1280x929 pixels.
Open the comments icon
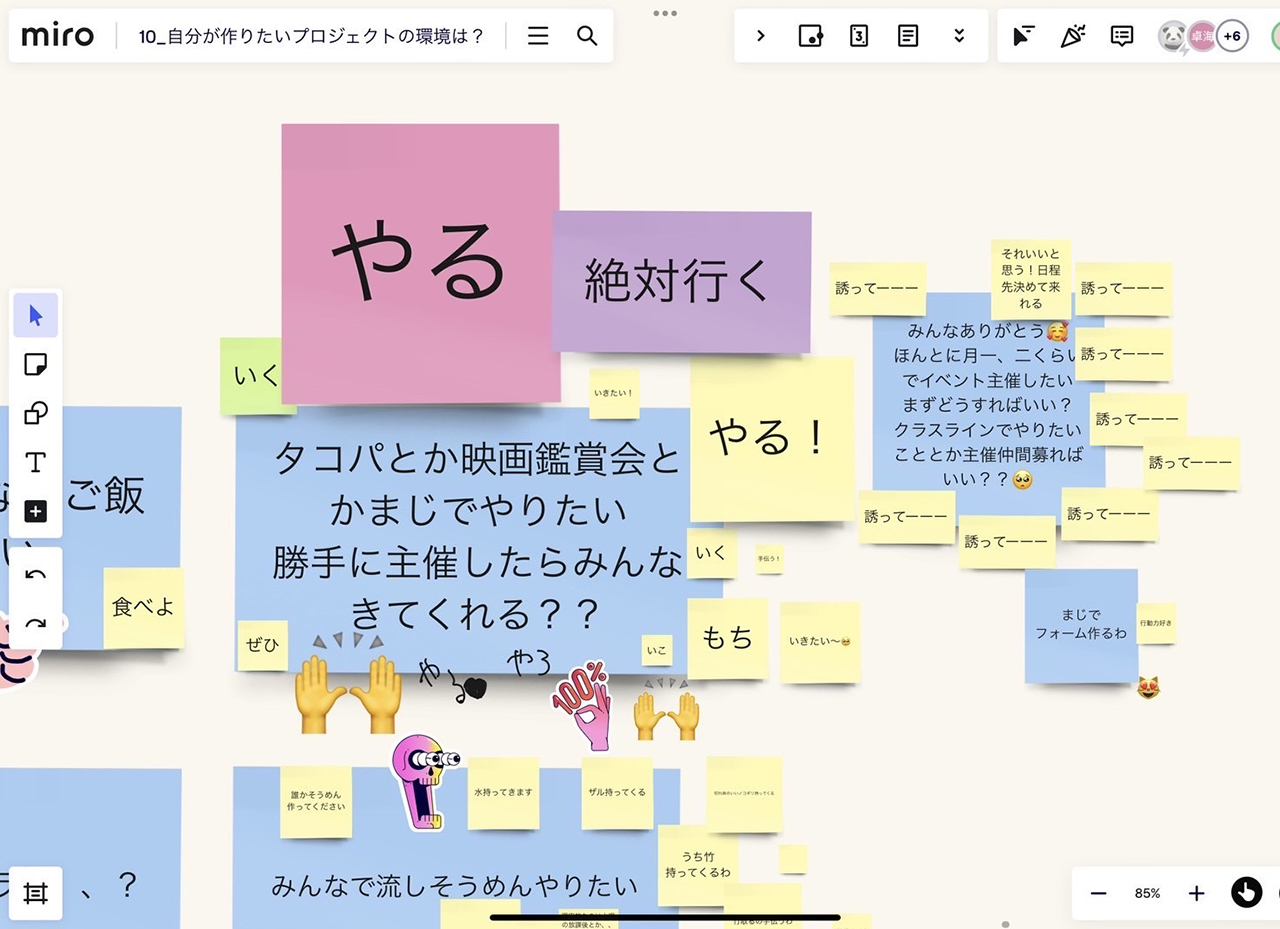point(1122,36)
